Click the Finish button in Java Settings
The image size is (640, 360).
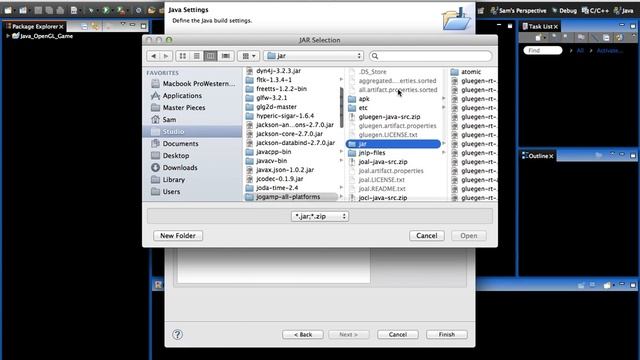[x=447, y=334]
